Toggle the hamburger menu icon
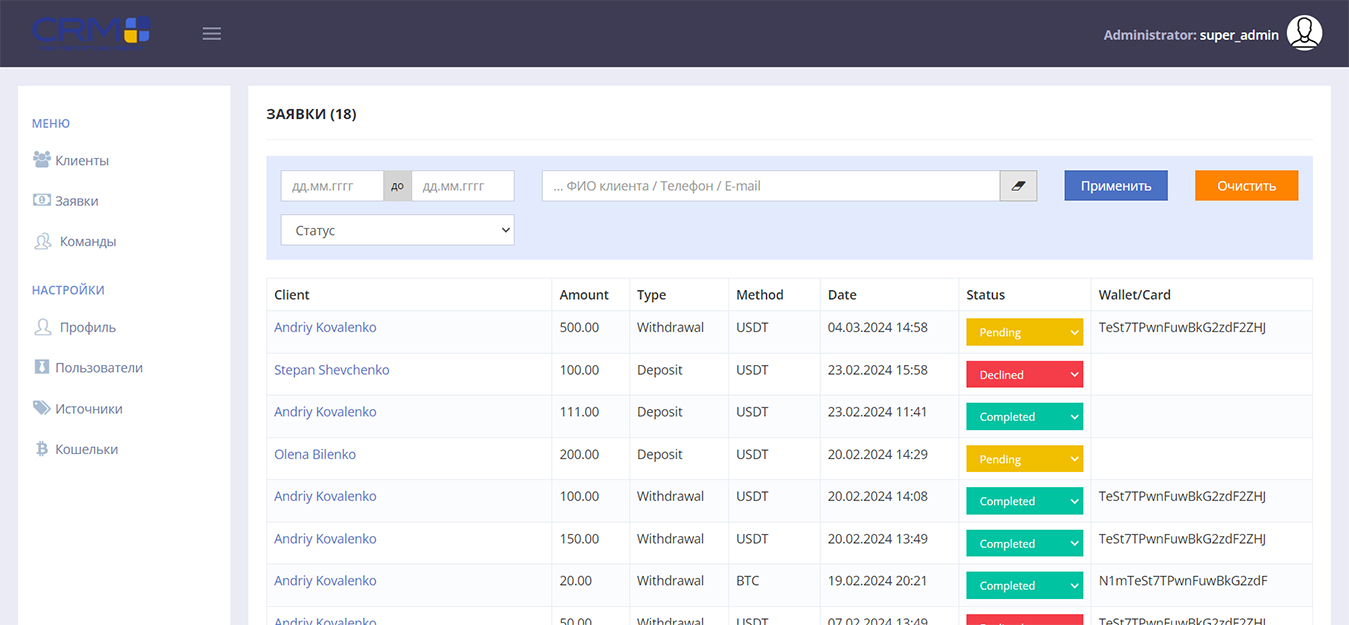Viewport: 1349px width, 625px height. 212,34
